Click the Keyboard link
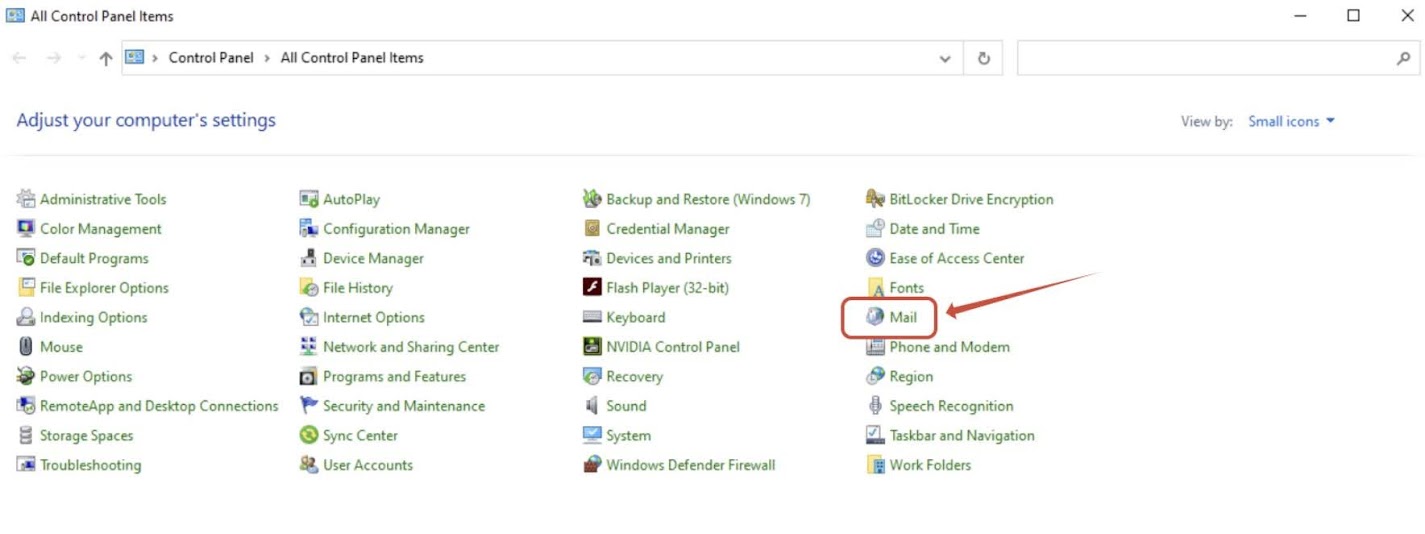This screenshot has width=1425, height=534. [x=635, y=317]
